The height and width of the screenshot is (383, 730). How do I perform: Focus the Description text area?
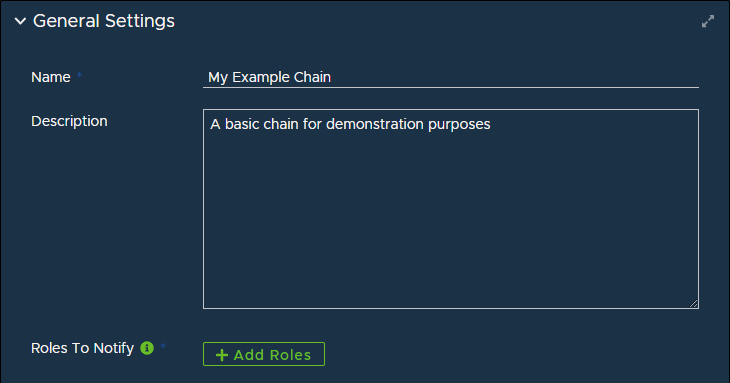click(451, 209)
